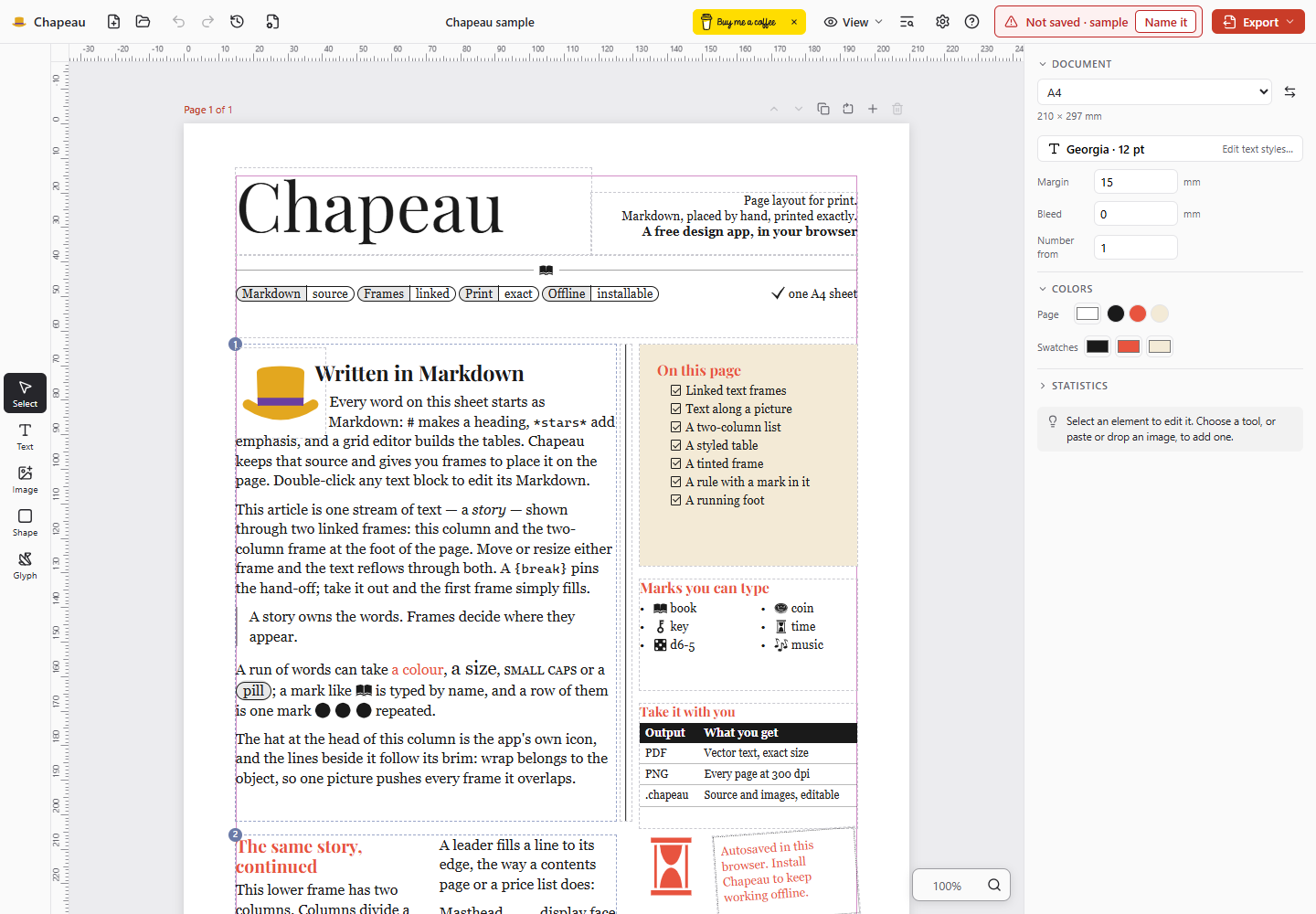Click the document settings file icon
The height and width of the screenshot is (914, 1316).
tap(272, 22)
